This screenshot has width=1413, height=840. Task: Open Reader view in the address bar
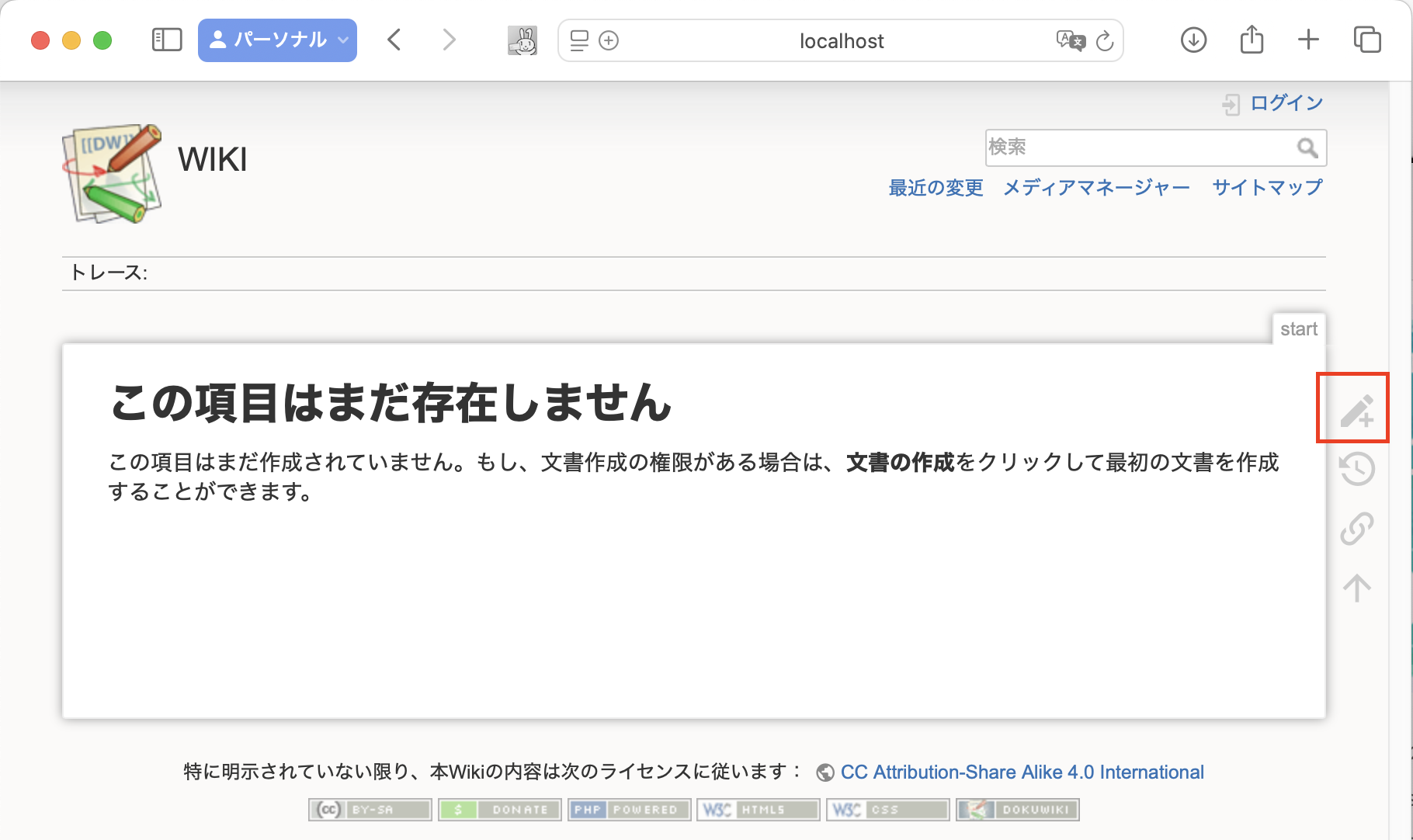coord(578,40)
